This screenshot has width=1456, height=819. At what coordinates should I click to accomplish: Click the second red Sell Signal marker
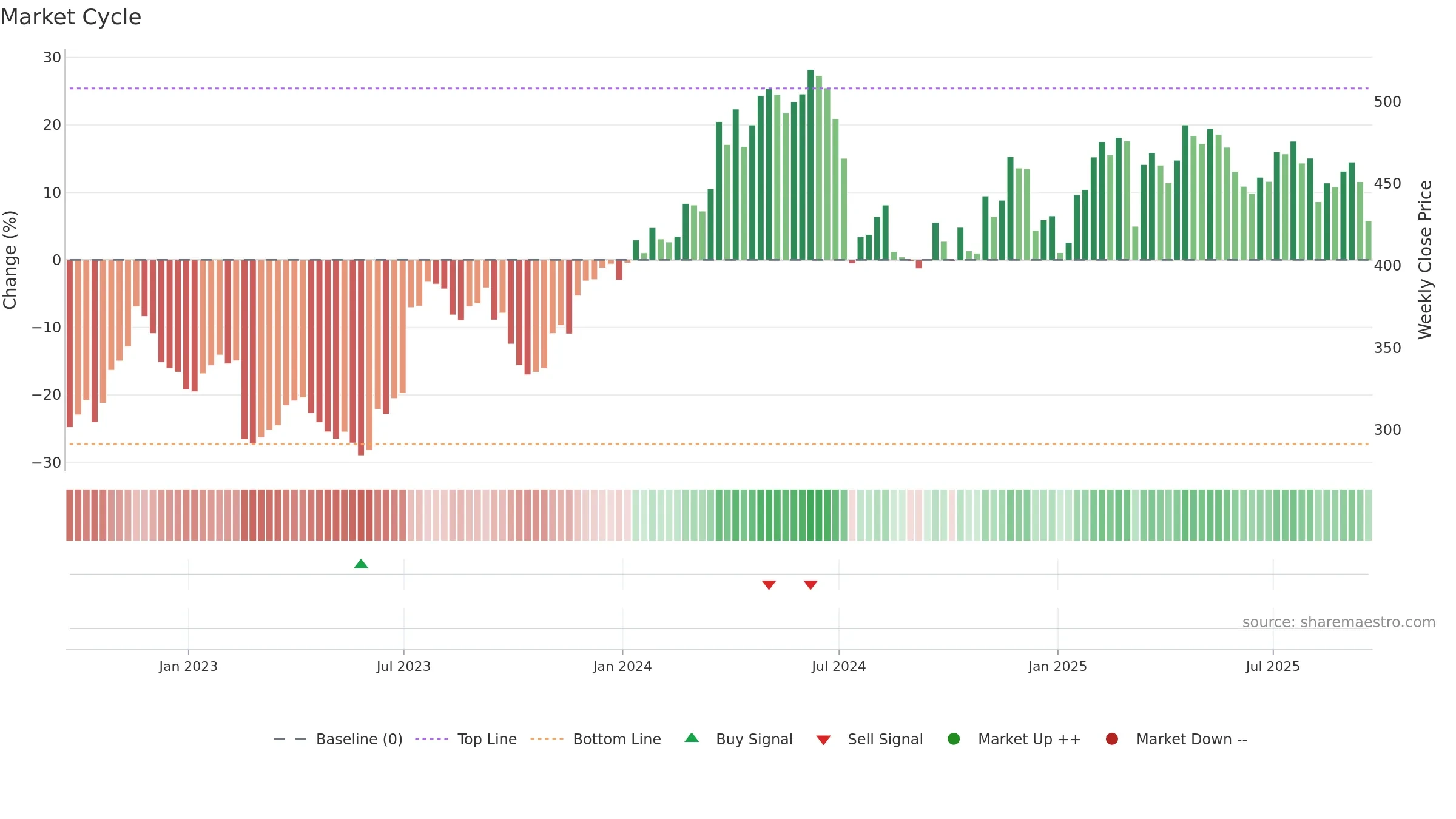click(x=811, y=585)
